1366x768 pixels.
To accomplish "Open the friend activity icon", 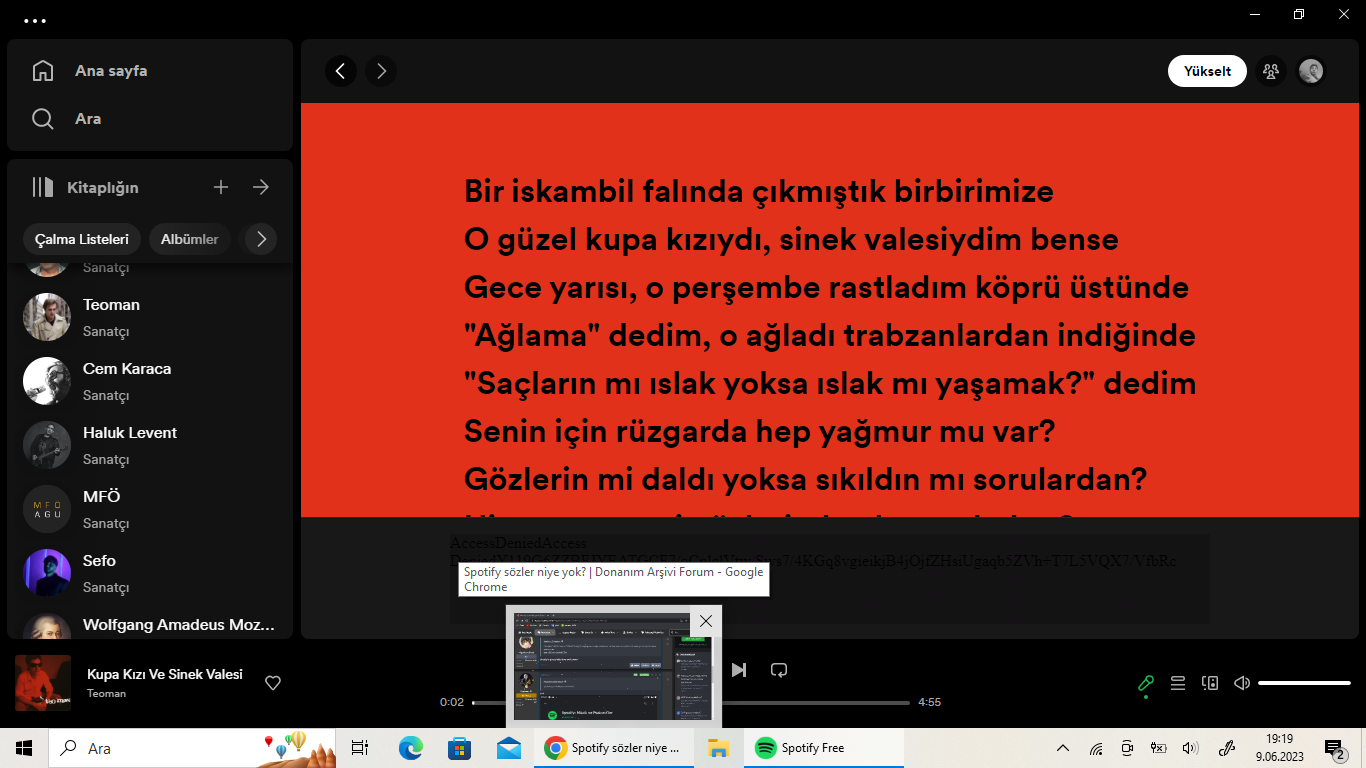I will click(x=1271, y=71).
